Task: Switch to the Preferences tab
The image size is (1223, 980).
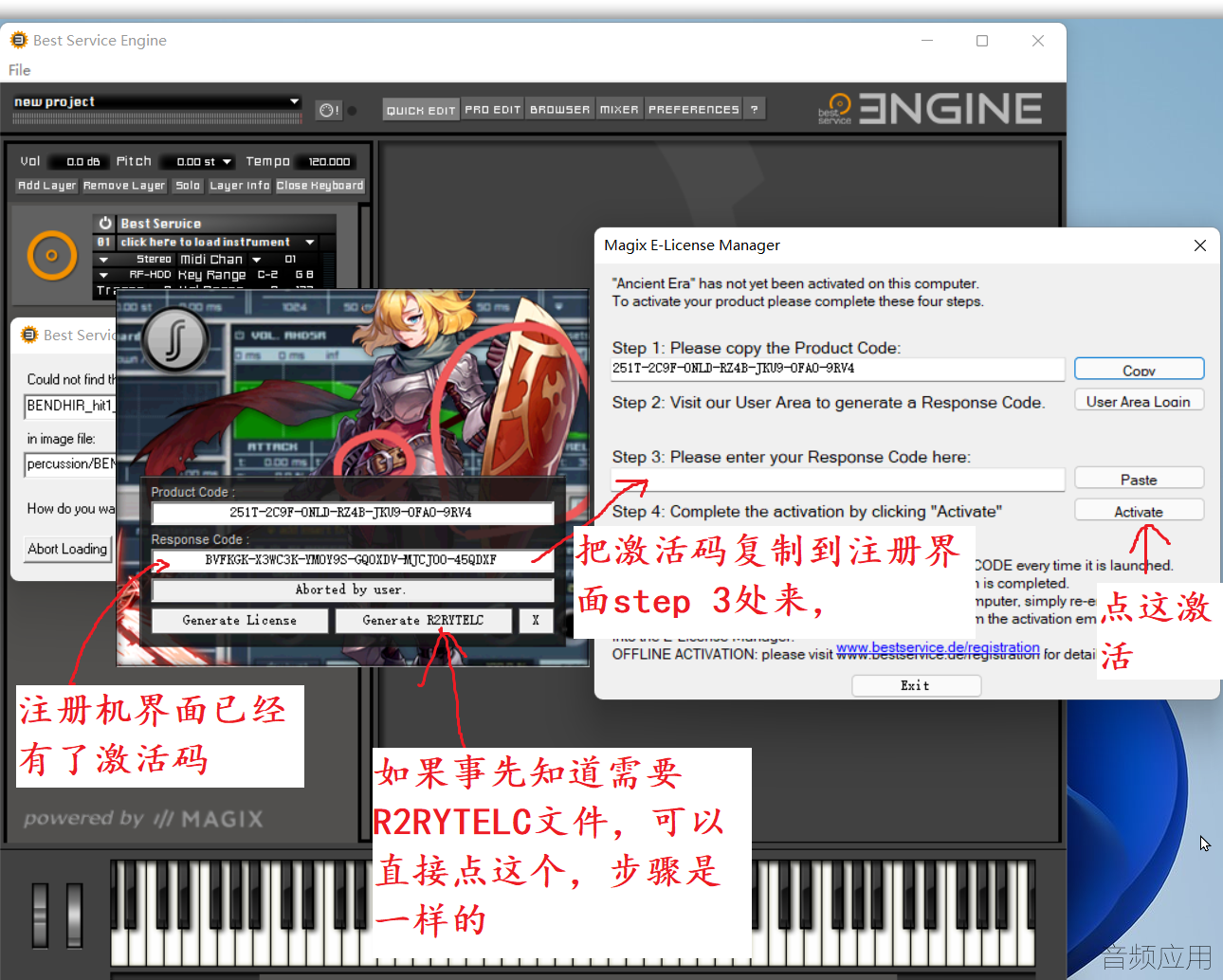Action: pos(693,110)
